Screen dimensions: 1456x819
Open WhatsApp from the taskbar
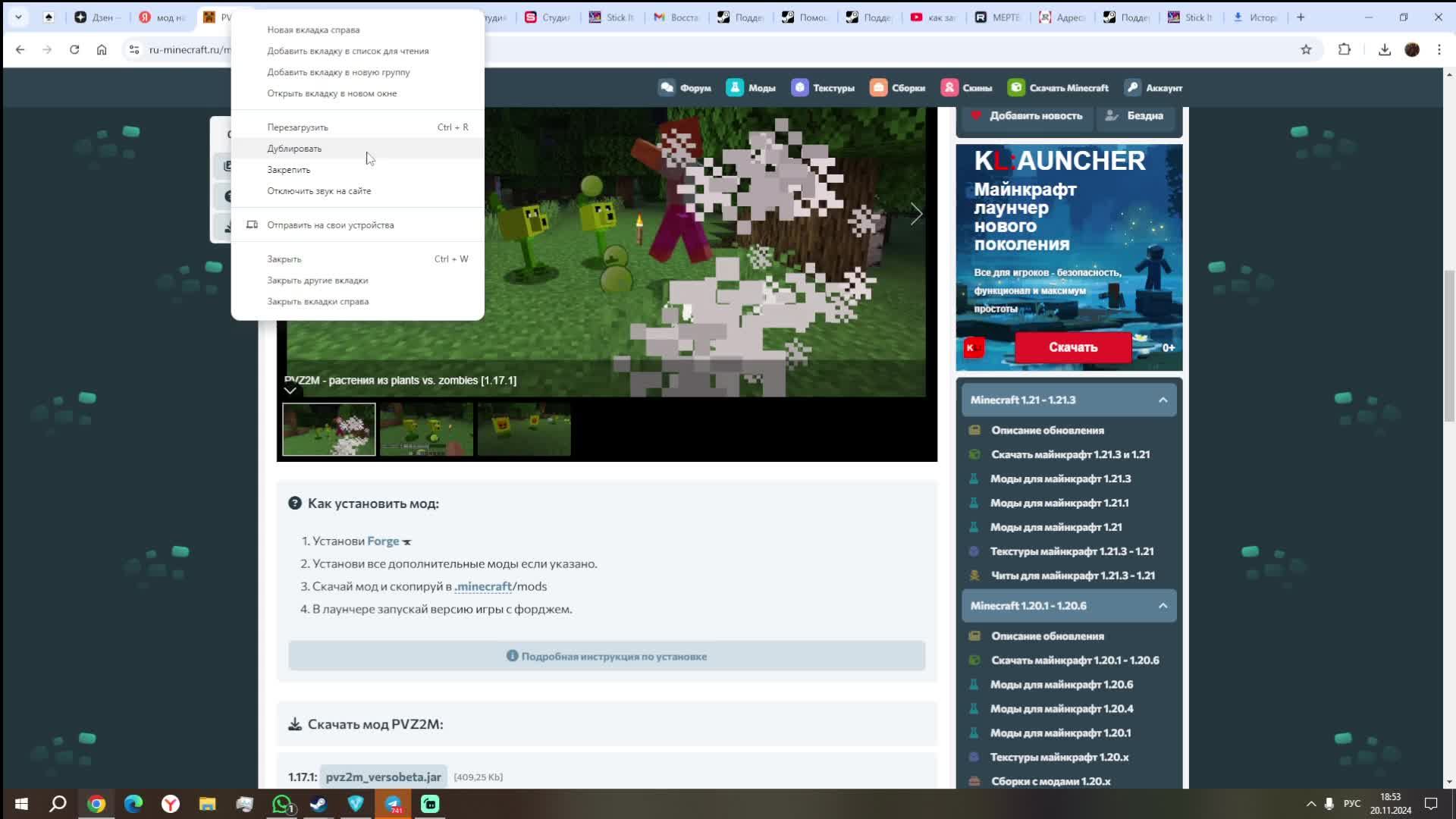(282, 804)
